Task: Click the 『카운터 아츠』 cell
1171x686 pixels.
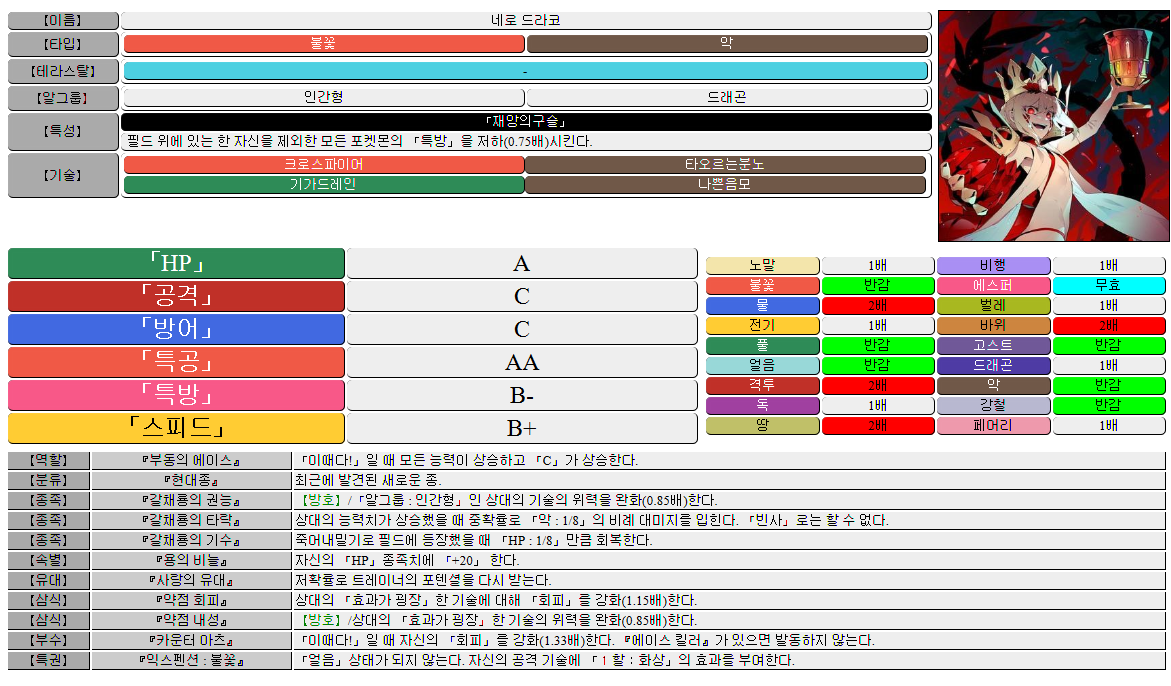Action: pyautogui.click(x=191, y=640)
